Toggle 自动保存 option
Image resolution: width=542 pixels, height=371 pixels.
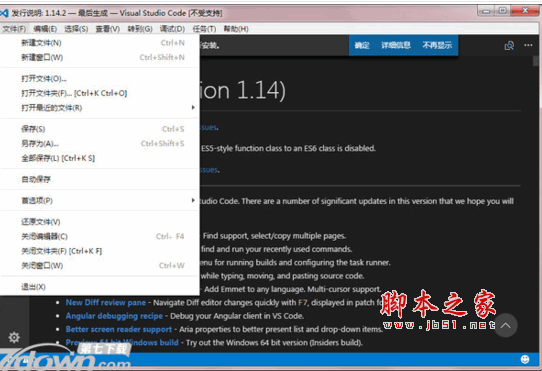coord(100,179)
